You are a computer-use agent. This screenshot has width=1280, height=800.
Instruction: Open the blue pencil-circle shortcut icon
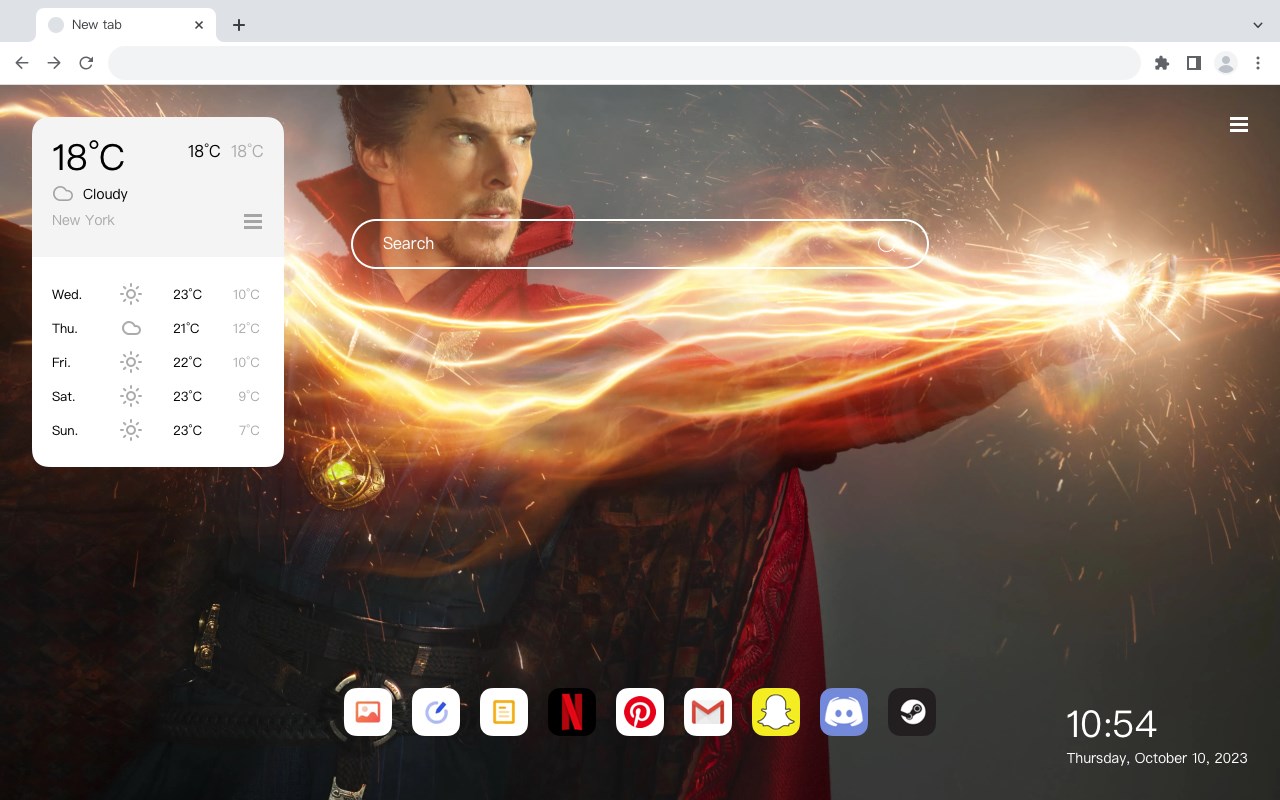pyautogui.click(x=436, y=712)
